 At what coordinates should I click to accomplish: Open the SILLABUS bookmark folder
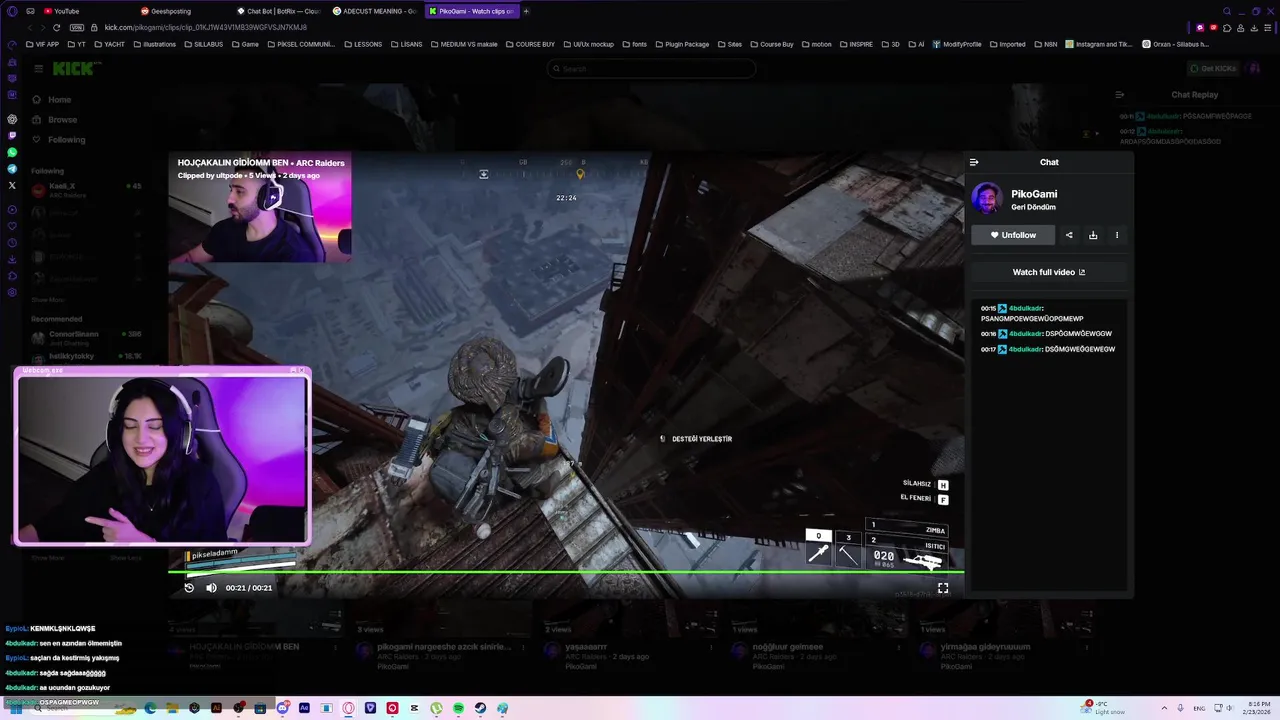203,44
